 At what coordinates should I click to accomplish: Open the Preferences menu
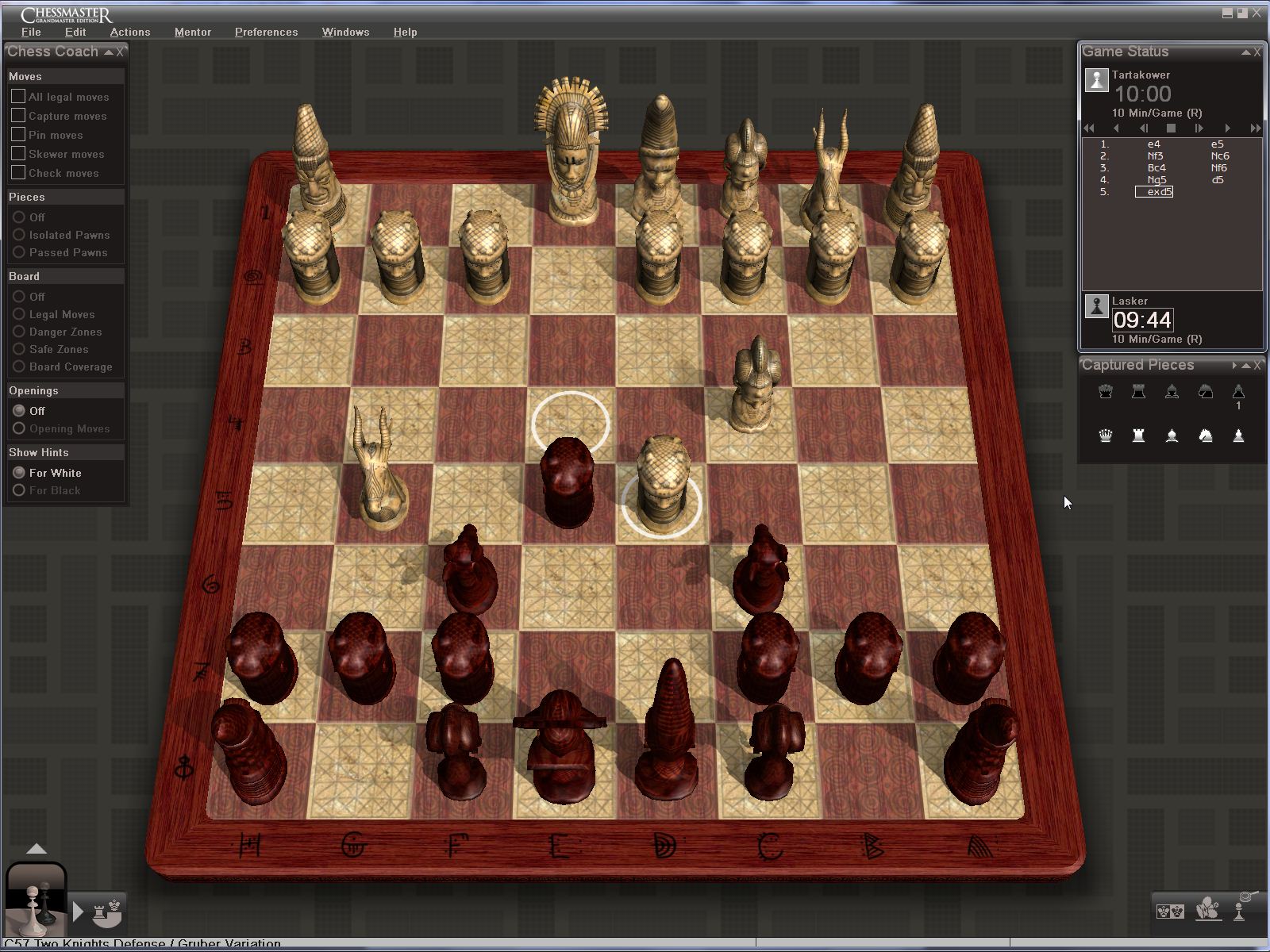click(x=266, y=32)
